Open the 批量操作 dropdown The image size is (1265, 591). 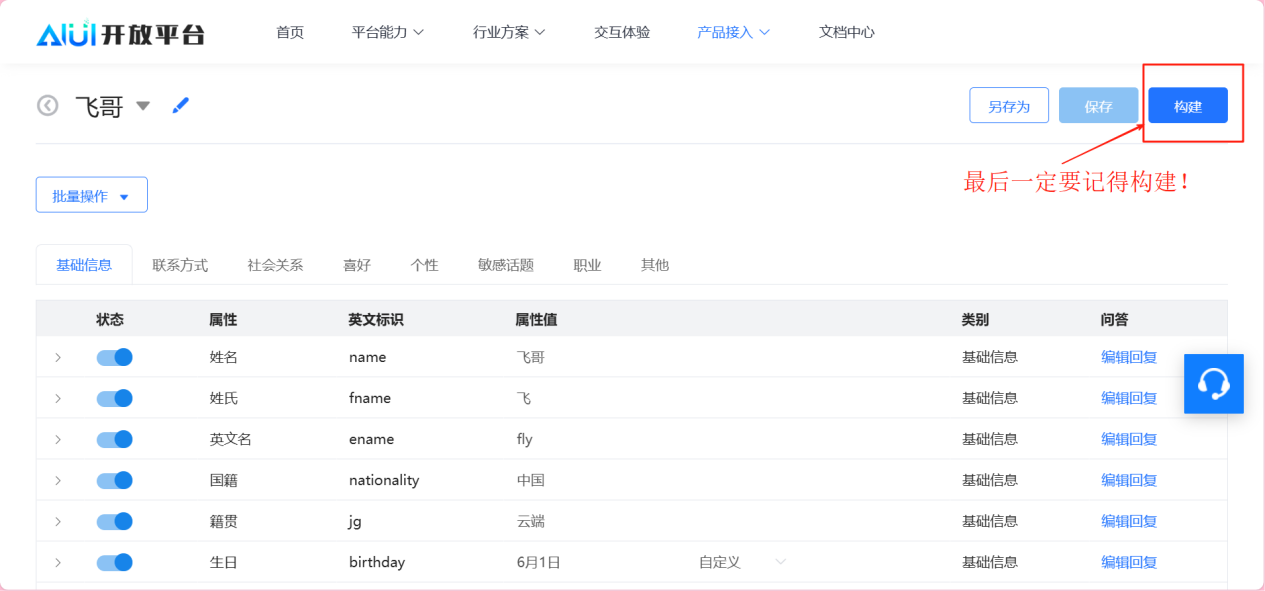tap(92, 196)
